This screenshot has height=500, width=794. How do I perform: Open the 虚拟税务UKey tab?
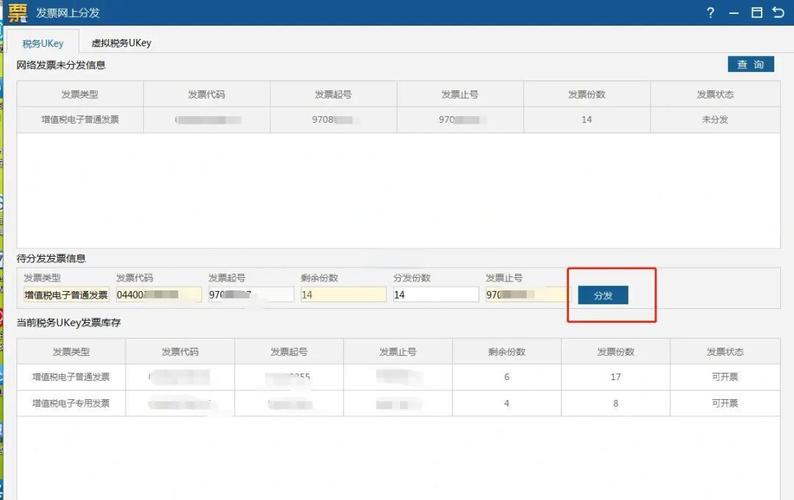(121, 44)
